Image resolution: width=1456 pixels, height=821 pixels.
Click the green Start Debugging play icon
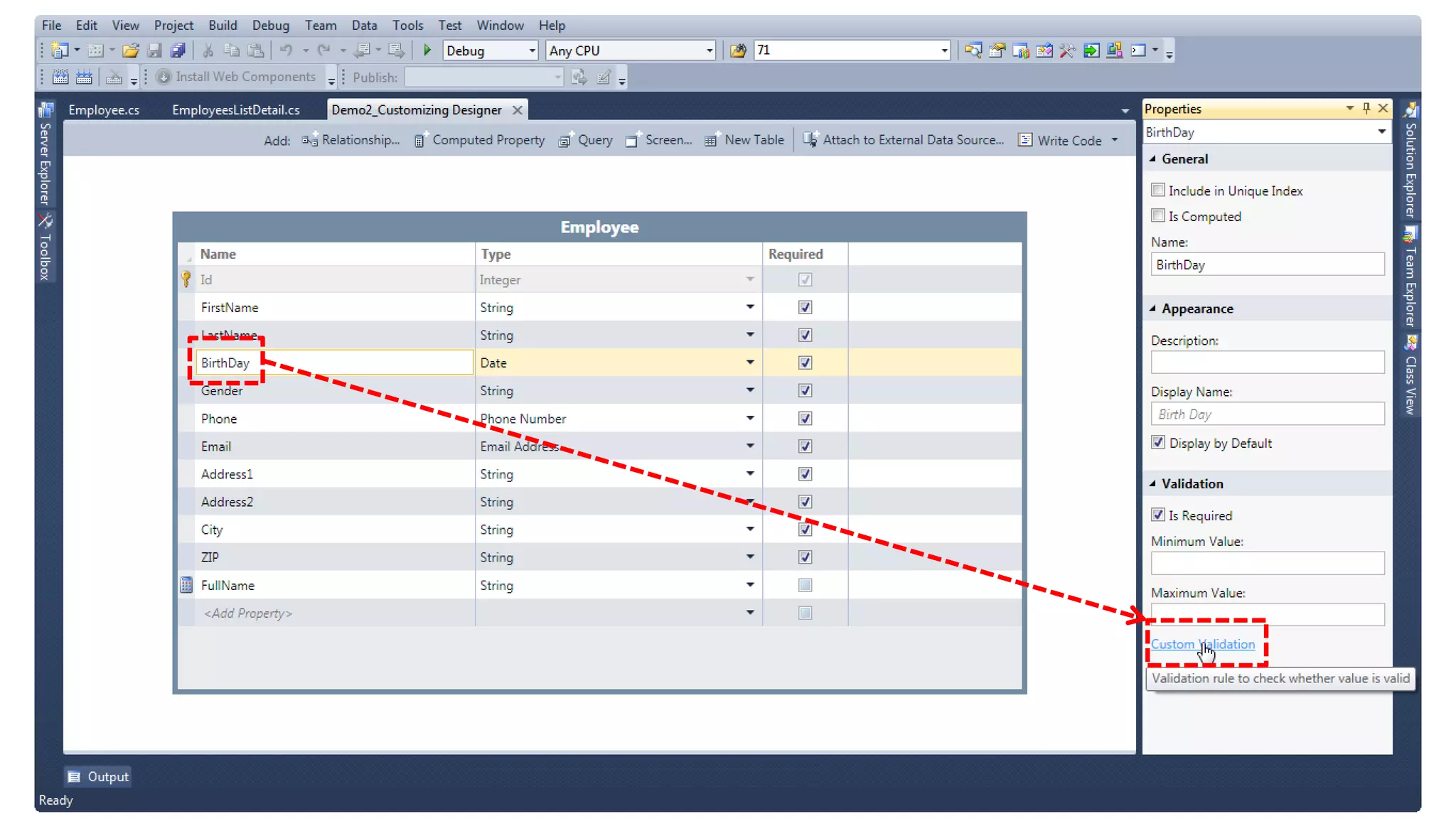(x=427, y=50)
